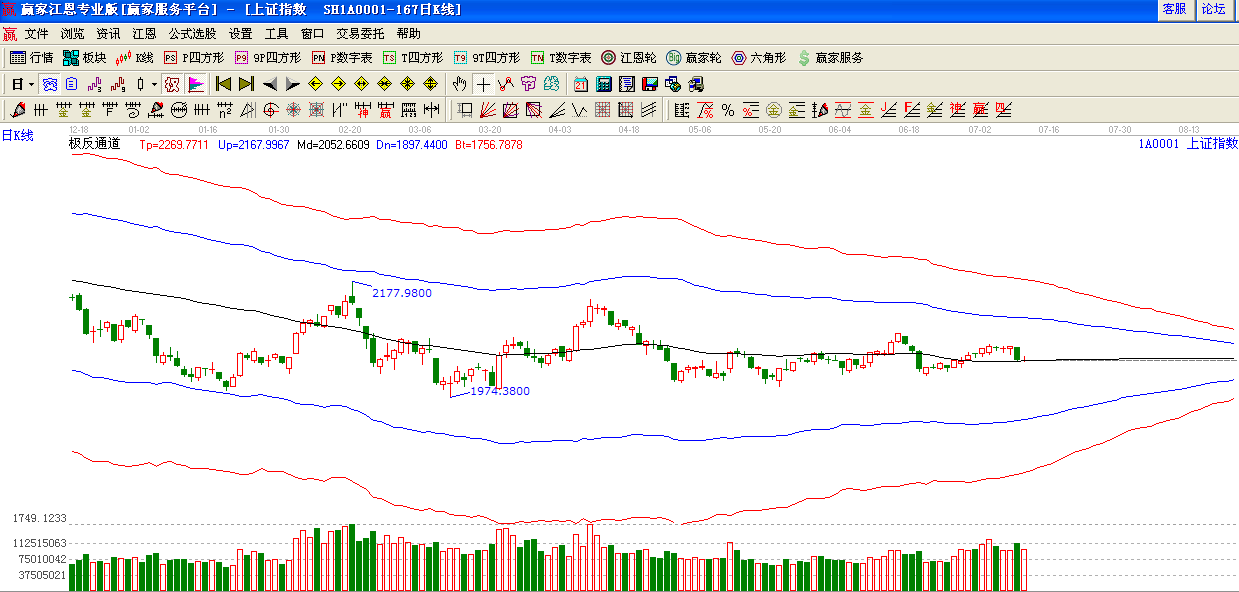Toggle the pink flag indicator button
The width and height of the screenshot is (1239, 592).
point(196,84)
